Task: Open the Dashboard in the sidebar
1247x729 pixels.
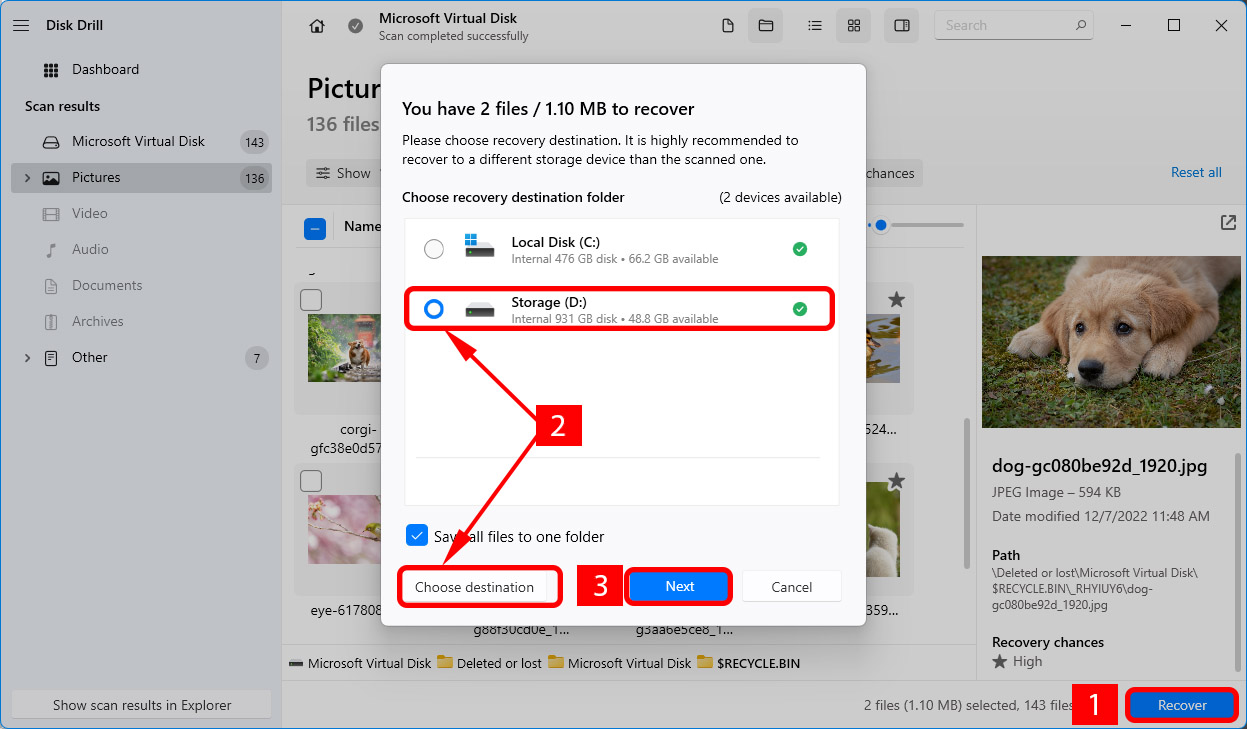Action: [x=105, y=69]
